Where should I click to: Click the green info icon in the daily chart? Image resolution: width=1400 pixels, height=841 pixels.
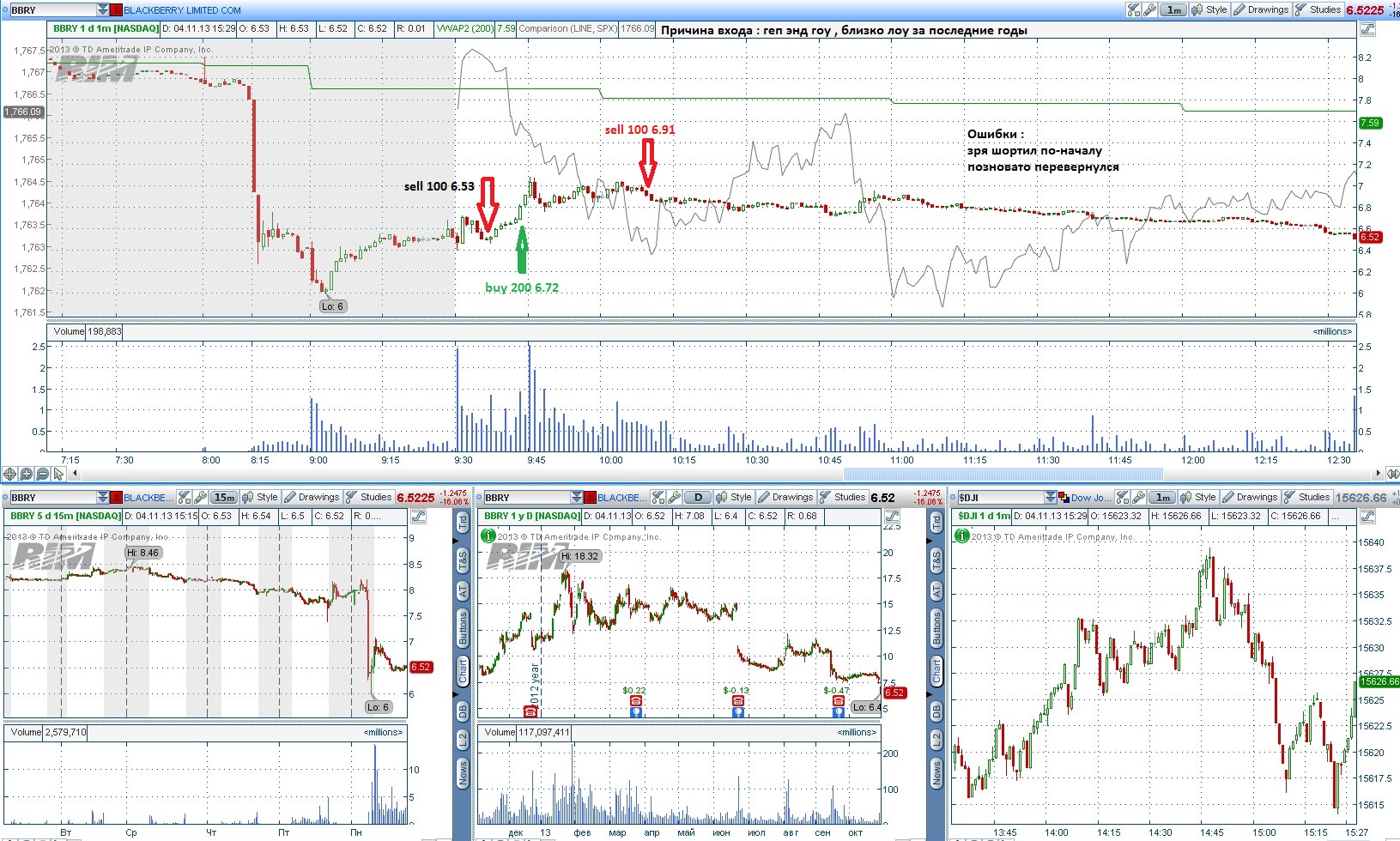(488, 536)
